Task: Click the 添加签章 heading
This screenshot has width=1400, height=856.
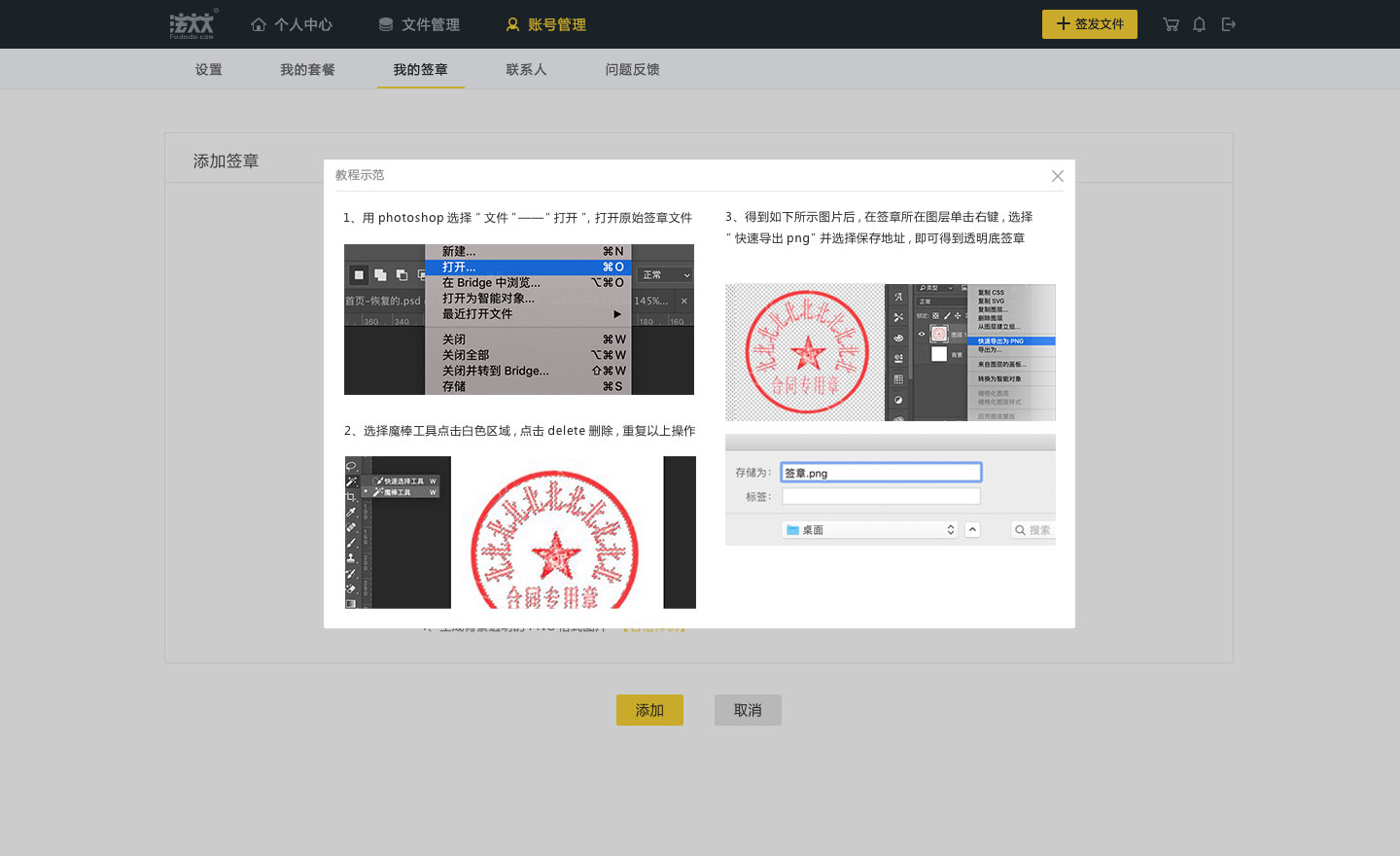Action: click(226, 160)
